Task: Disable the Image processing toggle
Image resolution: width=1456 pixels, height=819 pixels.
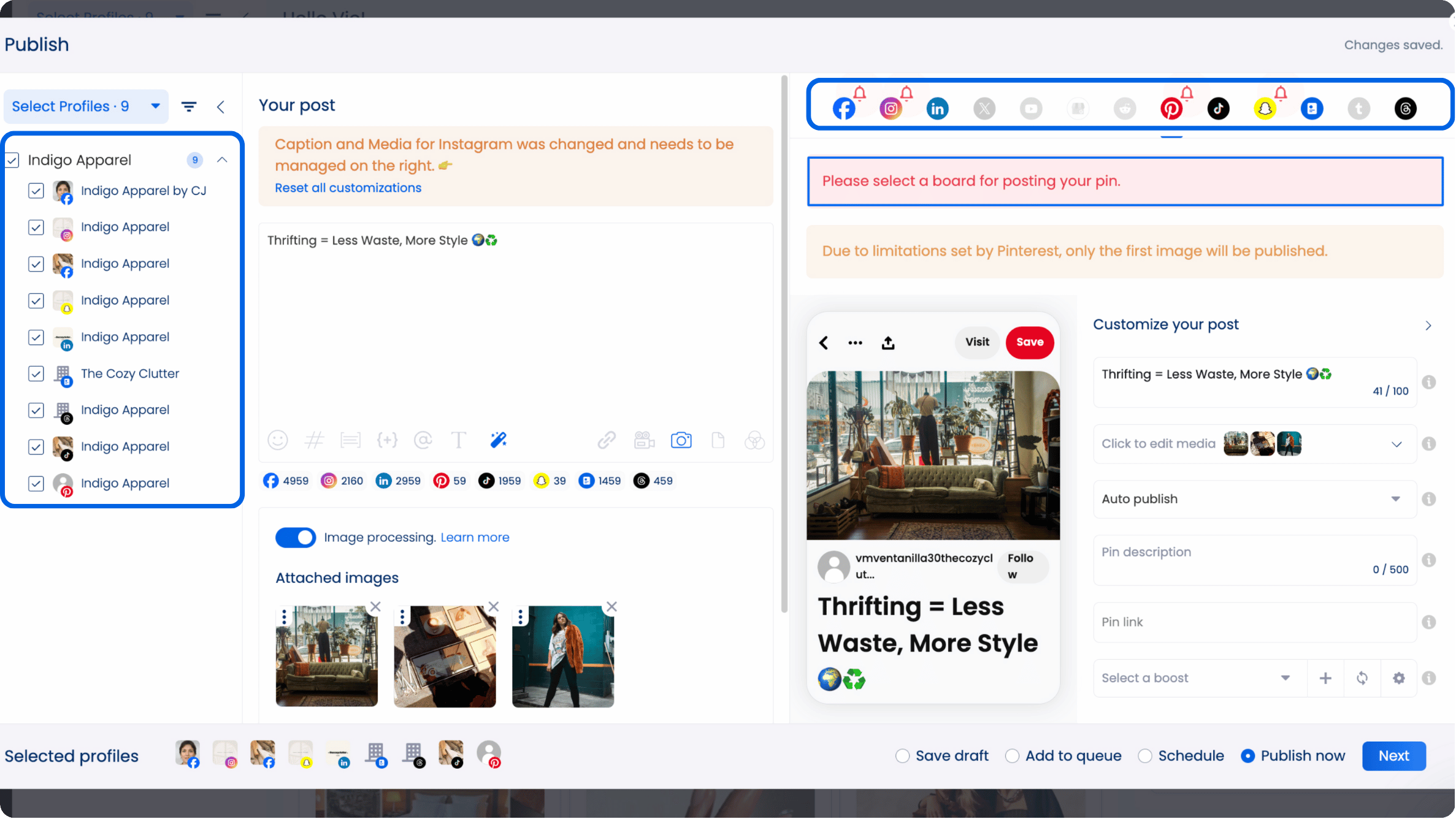Action: pyautogui.click(x=296, y=537)
